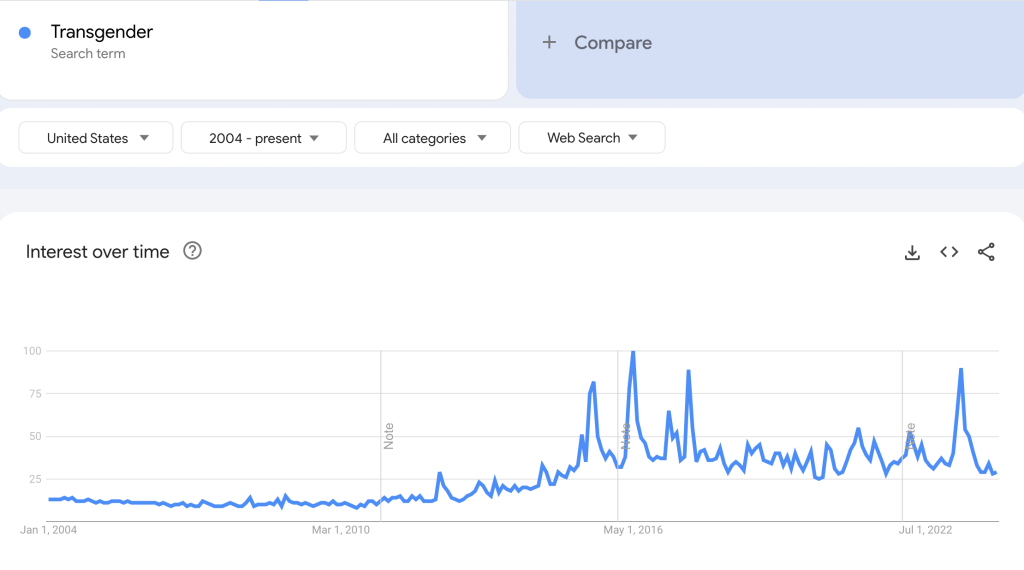The image size is (1024, 570).
Task: Click the Interest over time heading
Action: tap(98, 252)
